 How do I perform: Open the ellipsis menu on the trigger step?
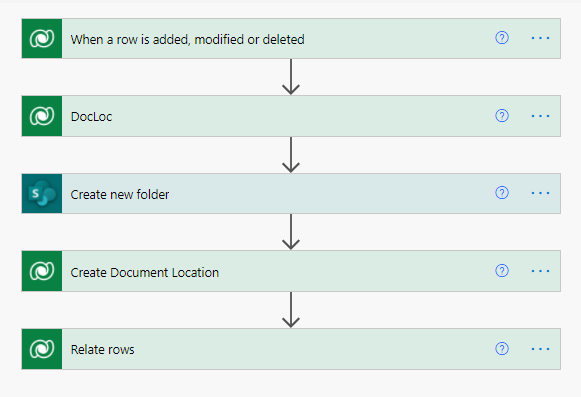(540, 38)
